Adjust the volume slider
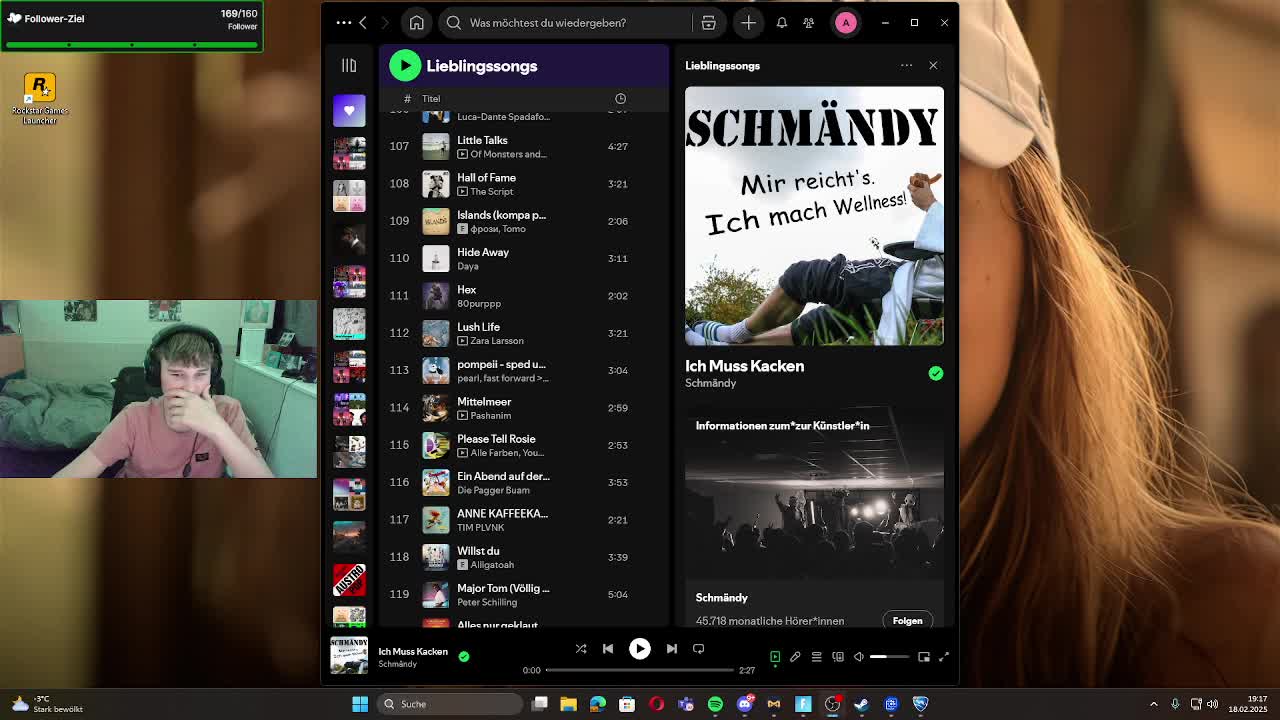The height and width of the screenshot is (720, 1280). tap(889, 657)
